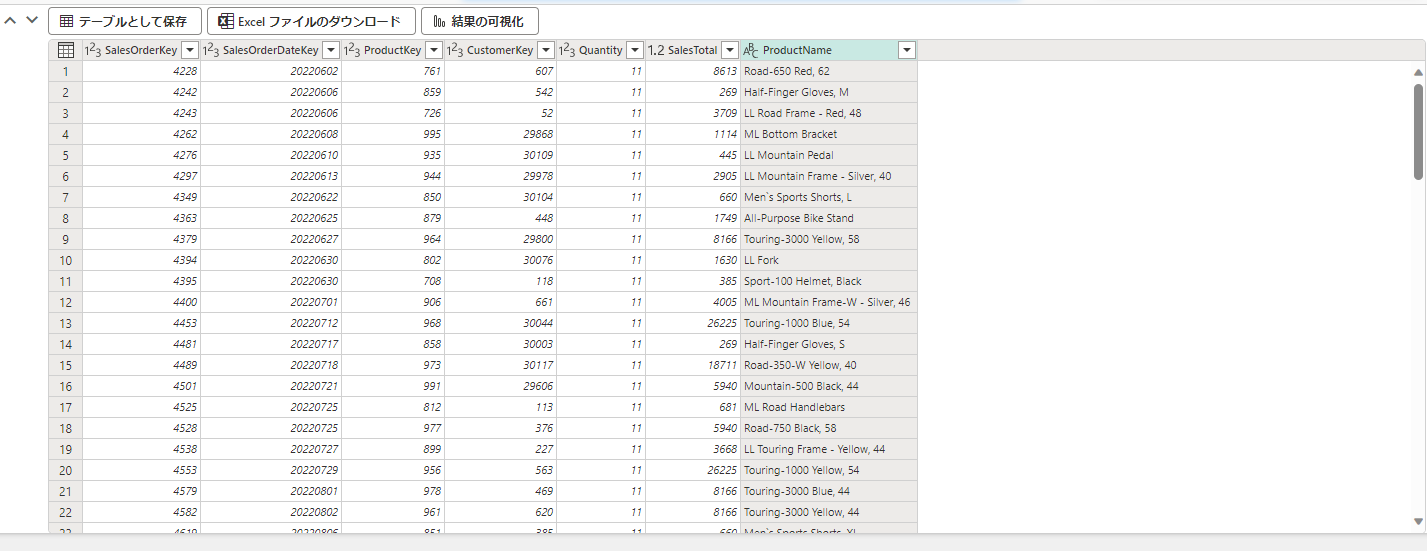This screenshot has height=551, width=1427.
Task: Click the Excel icon on download button
Action: 227,21
